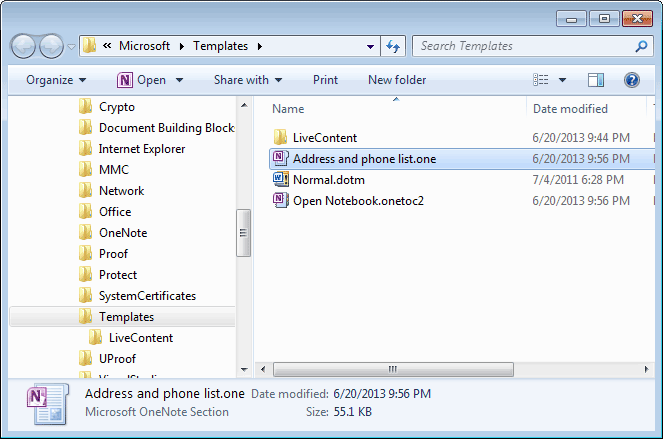The width and height of the screenshot is (663, 439).
Task: Open the address bar history dropdown
Action: pyautogui.click(x=370, y=47)
